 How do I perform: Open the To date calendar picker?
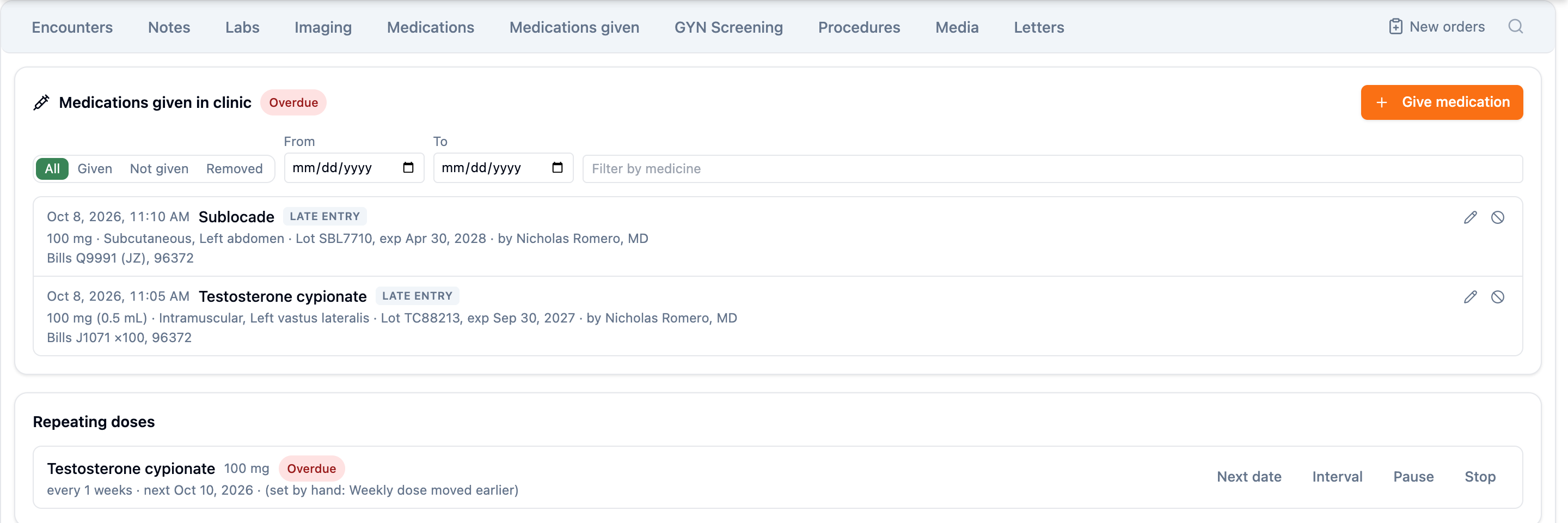[x=557, y=167]
